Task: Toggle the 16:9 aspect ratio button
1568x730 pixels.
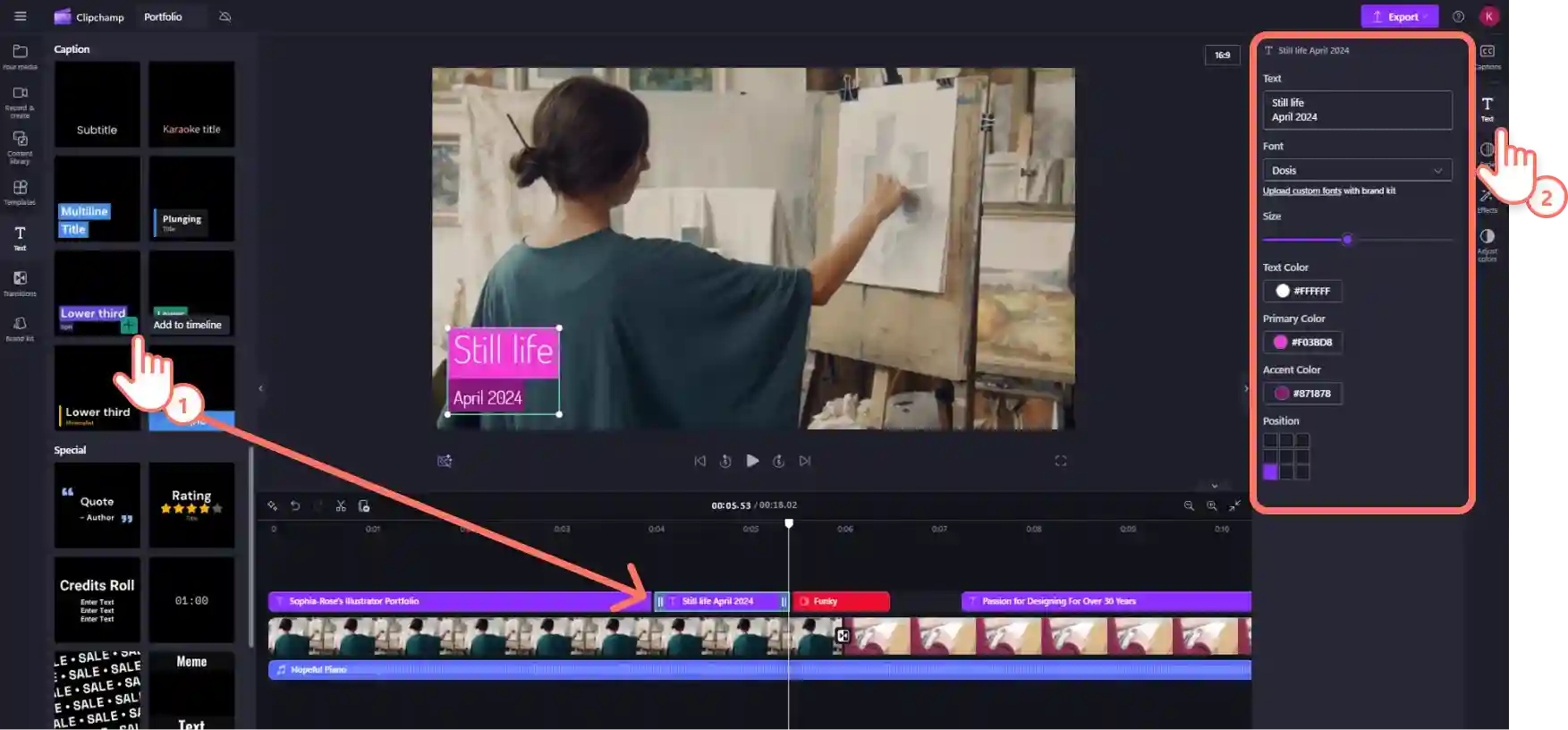Action: click(1222, 55)
